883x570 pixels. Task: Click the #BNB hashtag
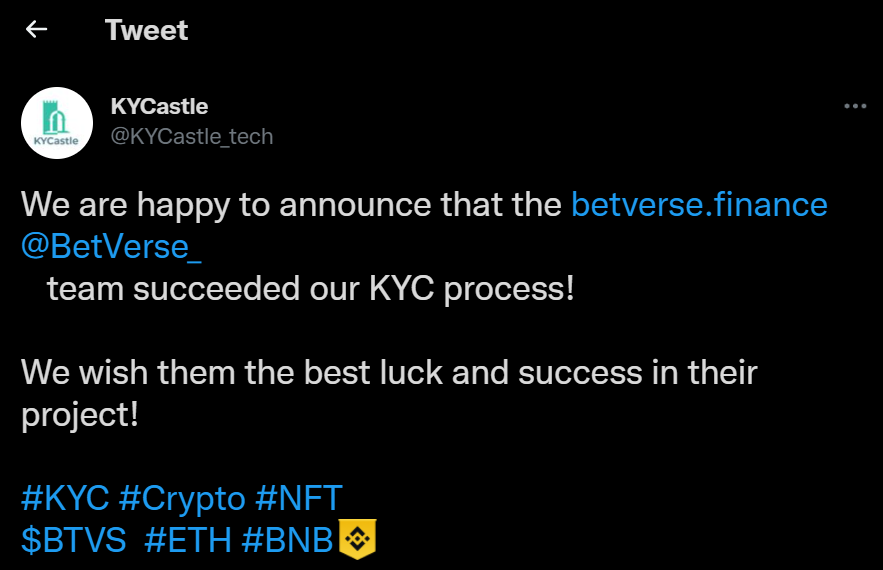pyautogui.click(x=288, y=539)
